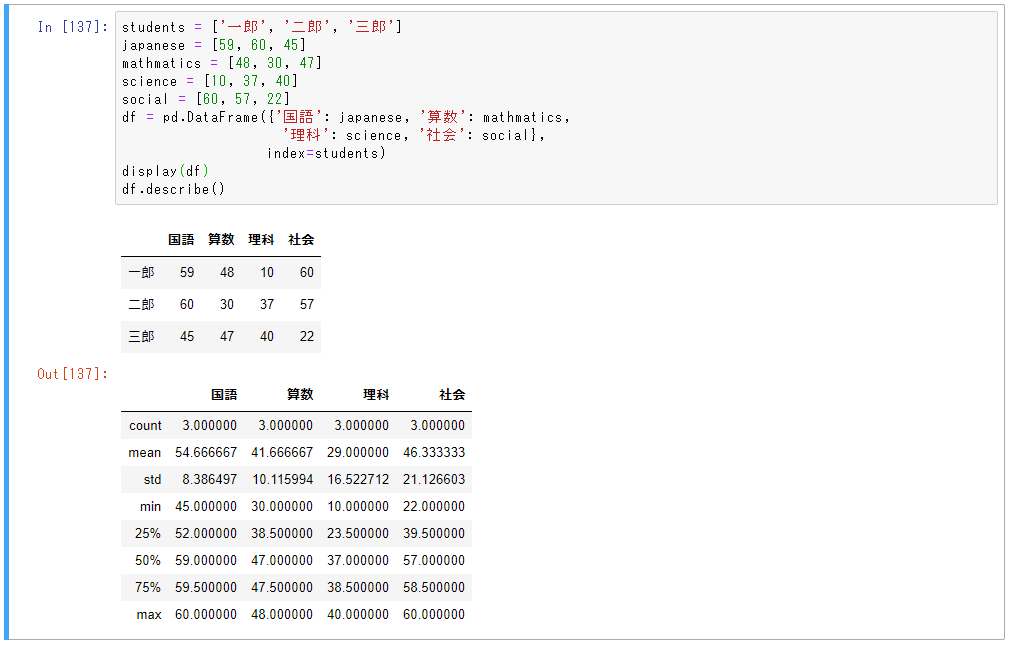Viewport: 1009px width, 645px height.
Task: Click the index=students code line
Action: [x=326, y=153]
